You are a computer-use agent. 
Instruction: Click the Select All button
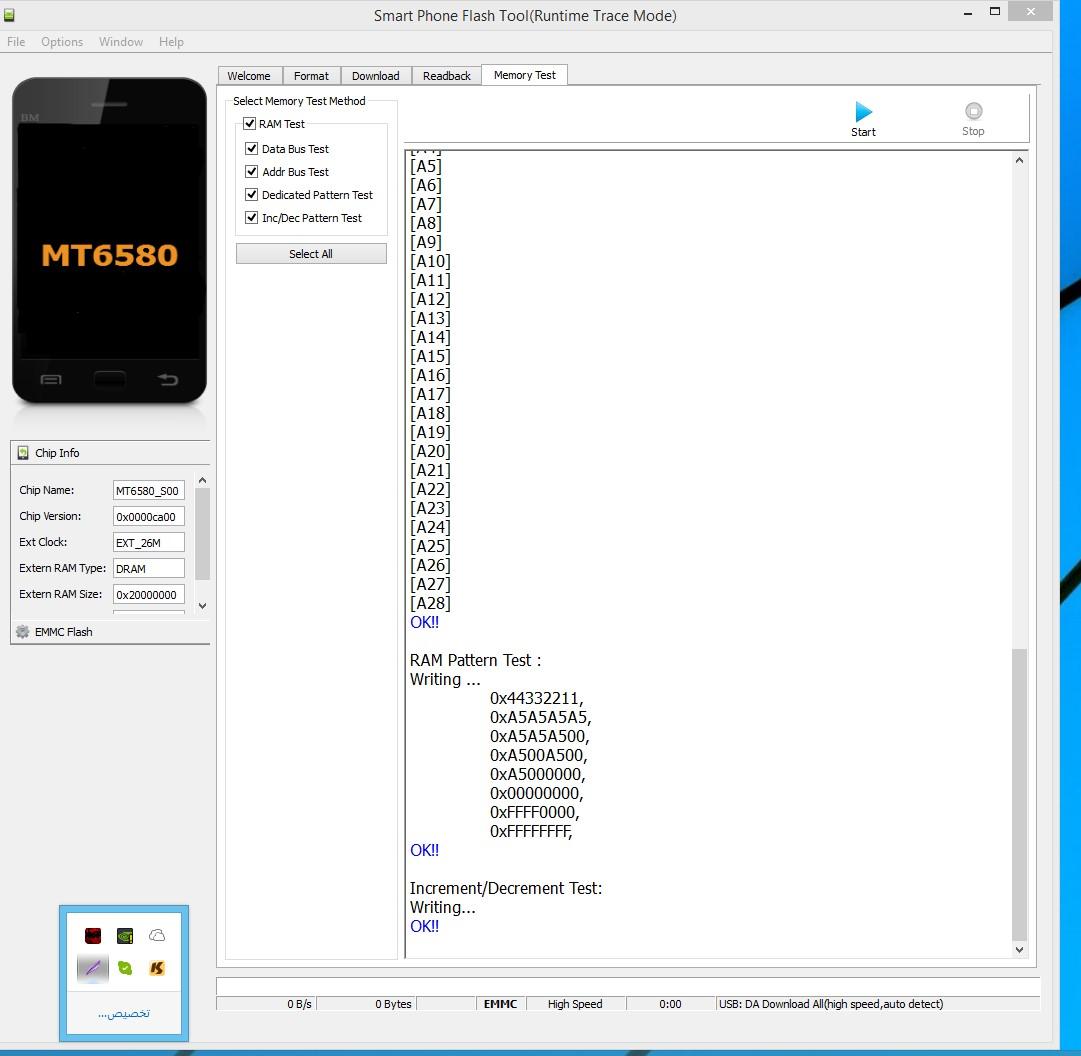click(x=311, y=254)
